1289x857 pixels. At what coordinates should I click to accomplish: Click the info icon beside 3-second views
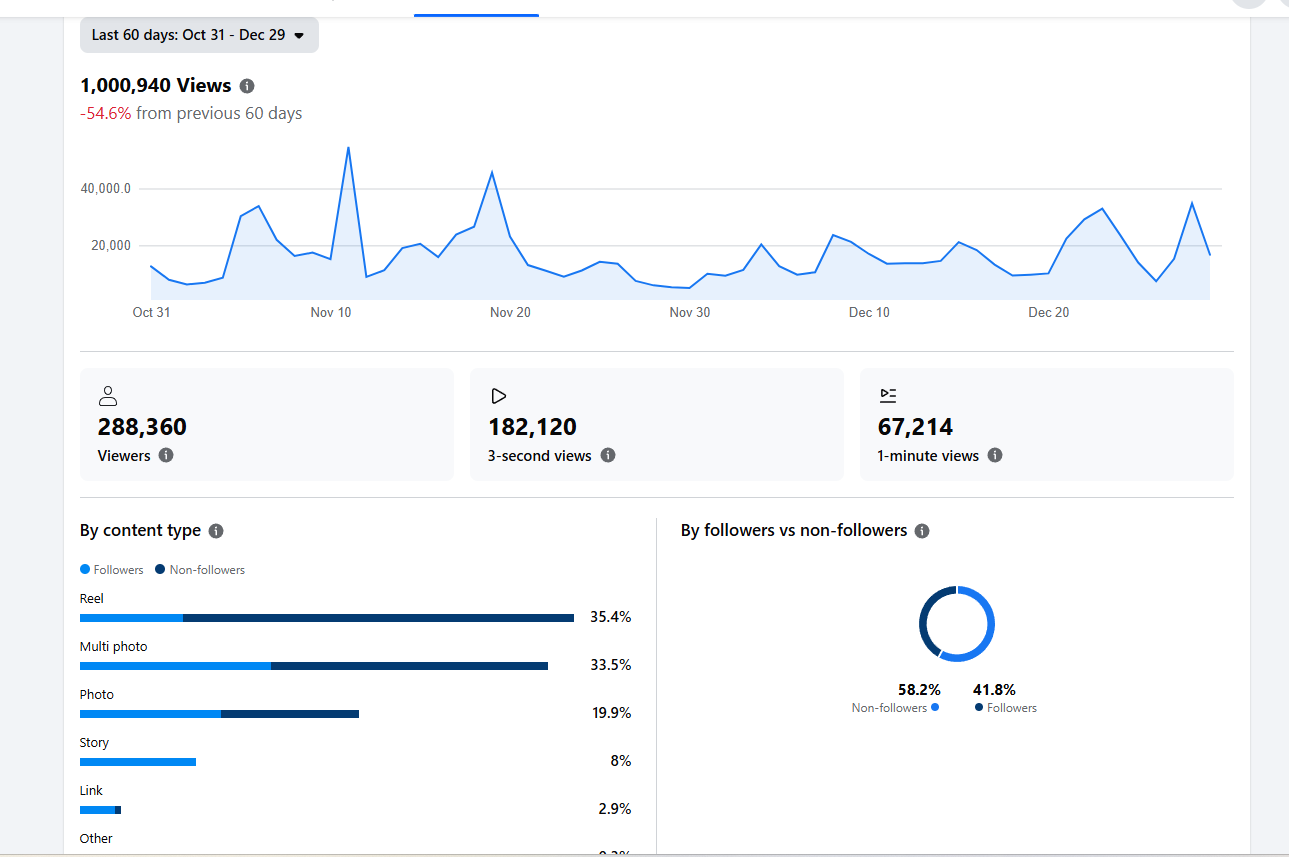608,455
